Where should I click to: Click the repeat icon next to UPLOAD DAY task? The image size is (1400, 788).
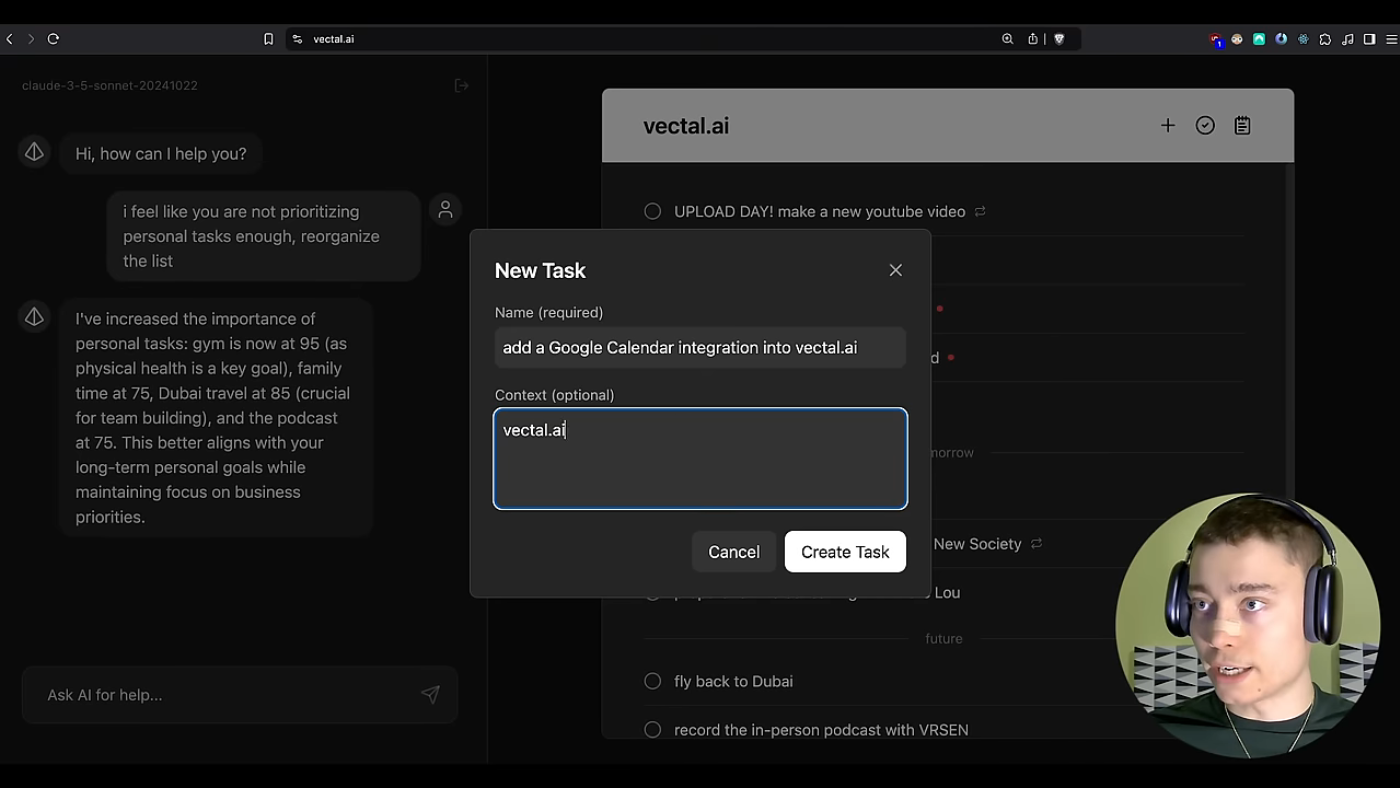click(980, 211)
